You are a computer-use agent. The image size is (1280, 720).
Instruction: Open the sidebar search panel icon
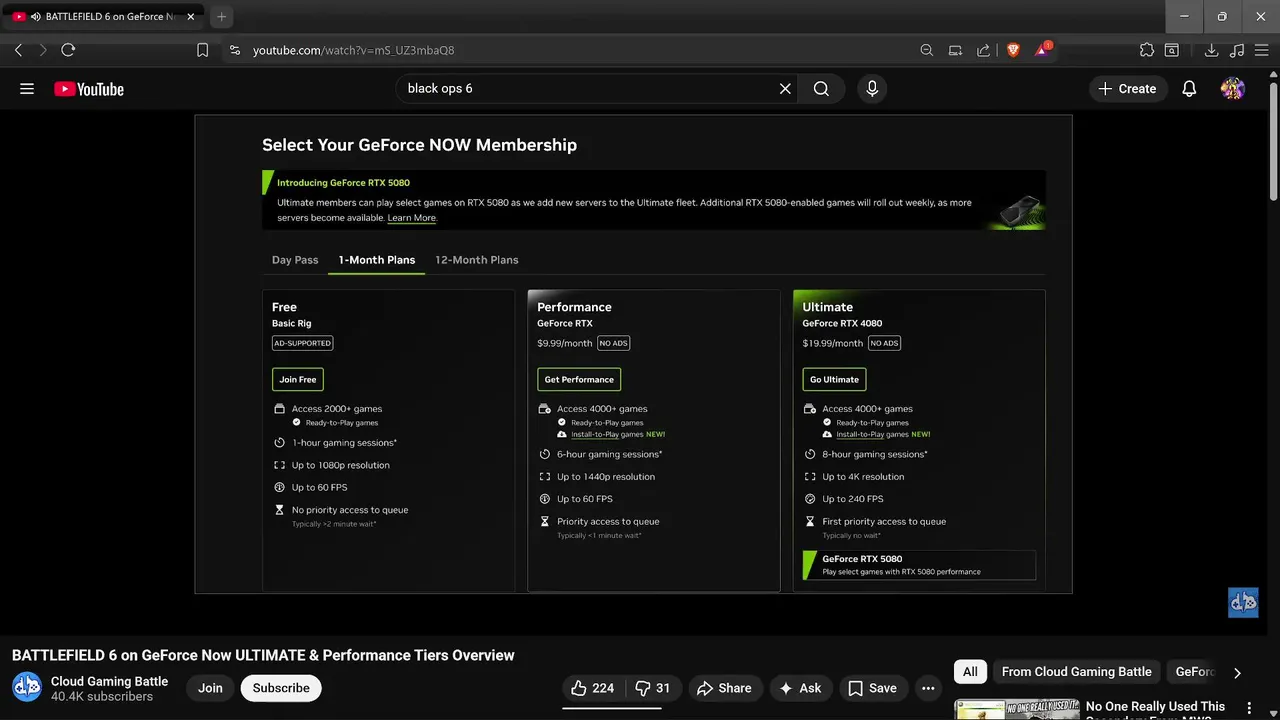(1172, 50)
